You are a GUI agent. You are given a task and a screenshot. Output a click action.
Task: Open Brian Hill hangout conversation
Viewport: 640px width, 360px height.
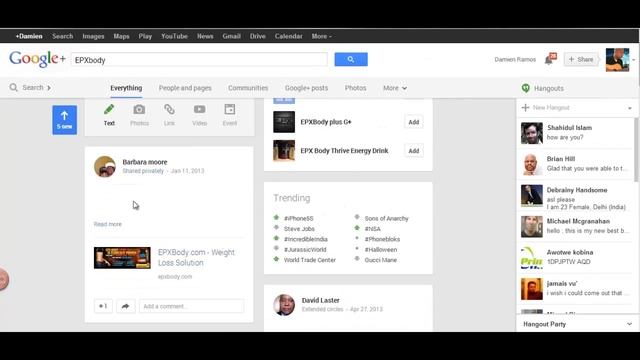tap(576, 164)
